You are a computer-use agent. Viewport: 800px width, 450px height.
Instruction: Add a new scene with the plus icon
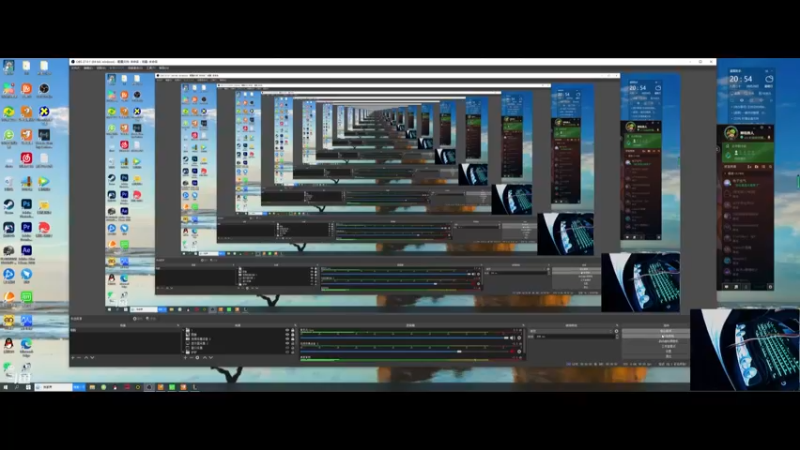(x=72, y=358)
